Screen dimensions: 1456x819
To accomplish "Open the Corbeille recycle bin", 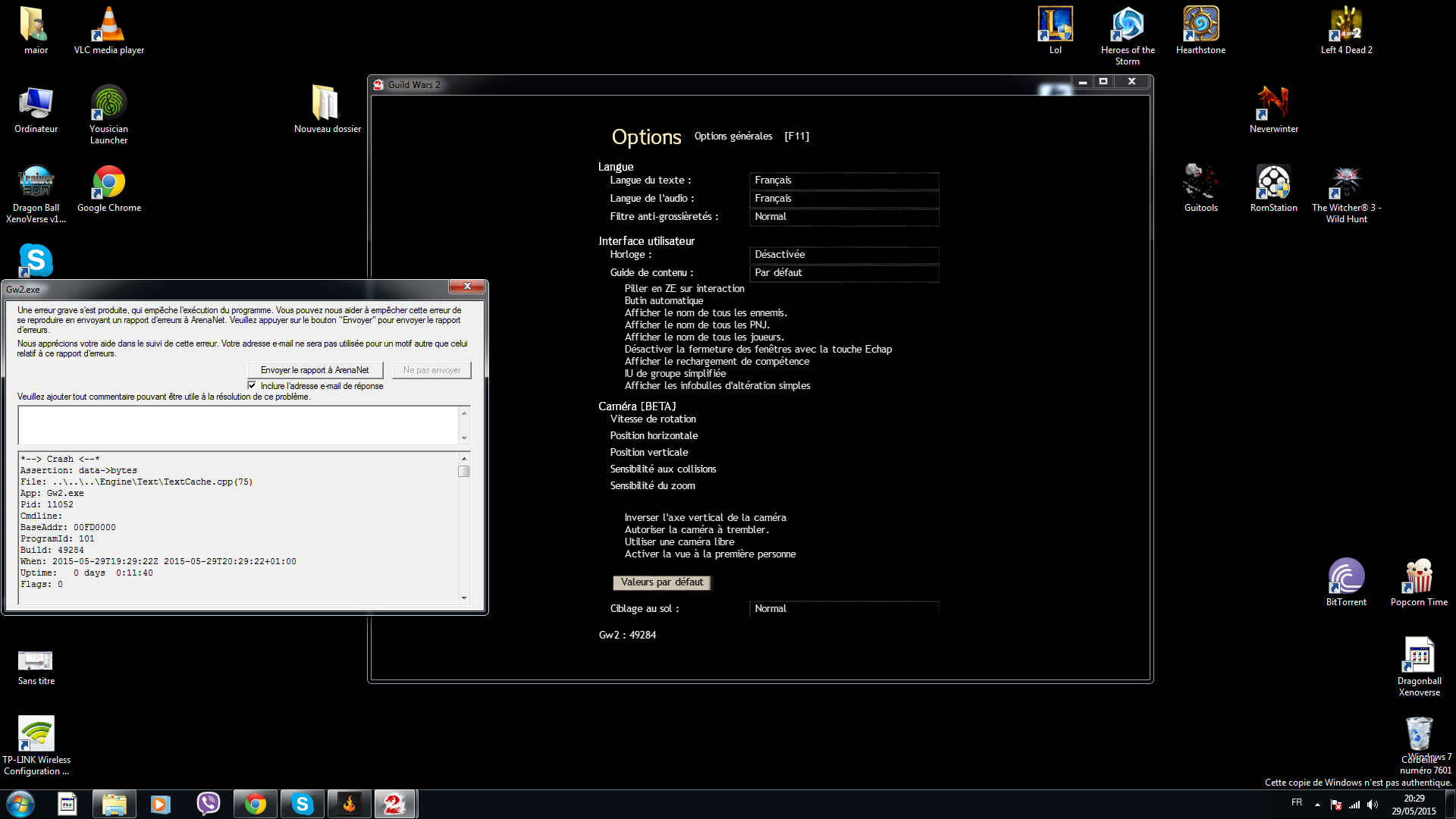I will click(x=1419, y=740).
